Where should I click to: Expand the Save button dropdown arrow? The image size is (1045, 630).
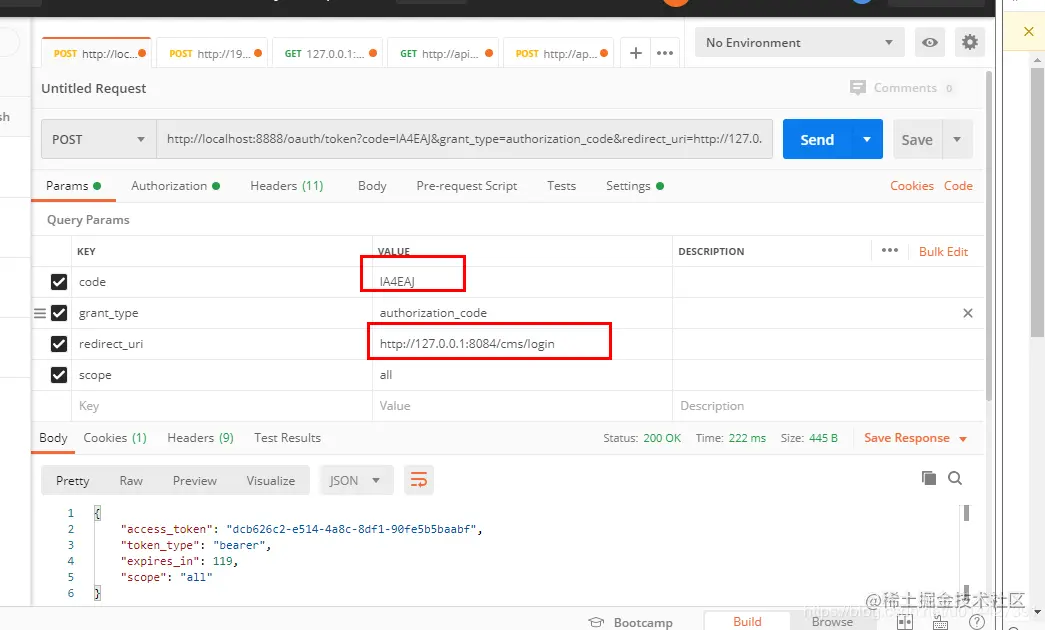957,139
